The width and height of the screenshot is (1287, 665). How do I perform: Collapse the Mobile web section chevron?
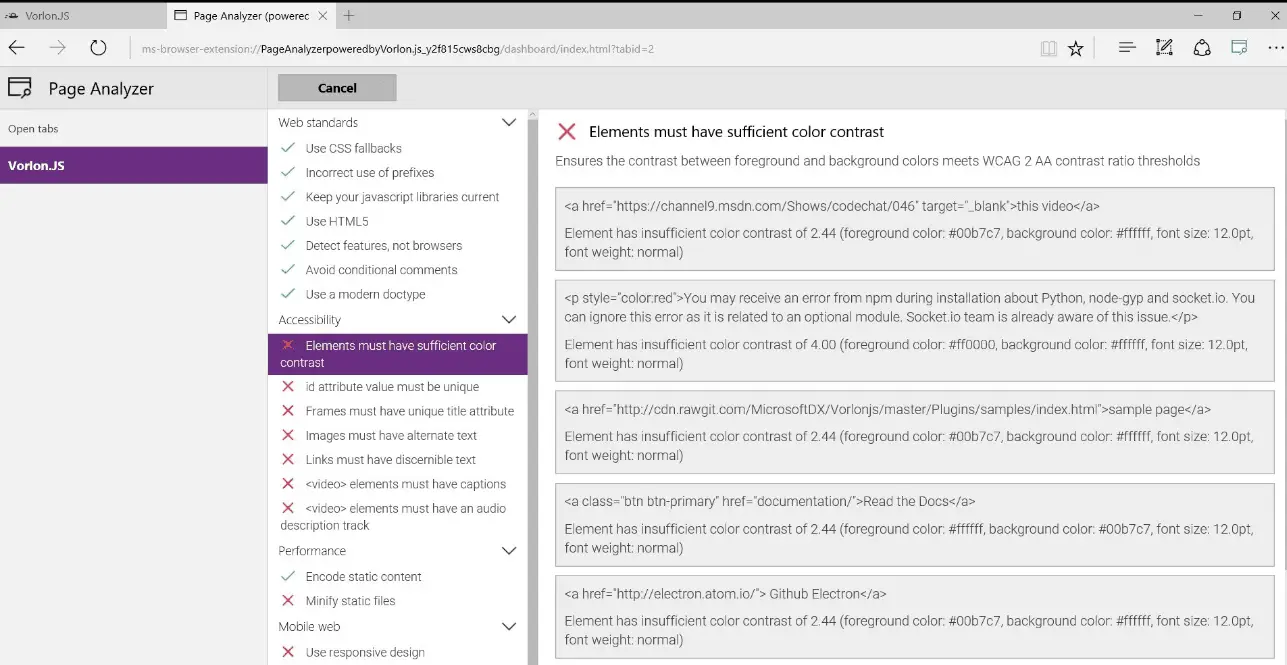click(508, 627)
